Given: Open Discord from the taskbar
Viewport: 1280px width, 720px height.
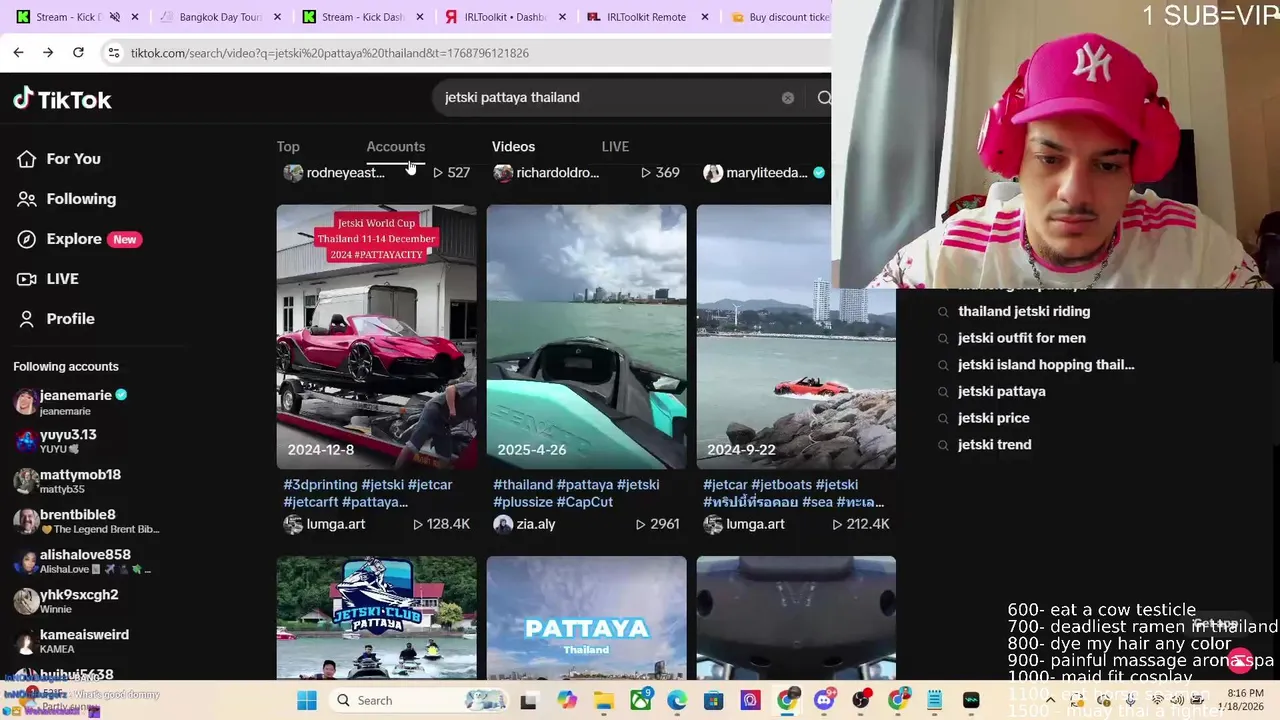Looking at the screenshot, I should coord(824,700).
